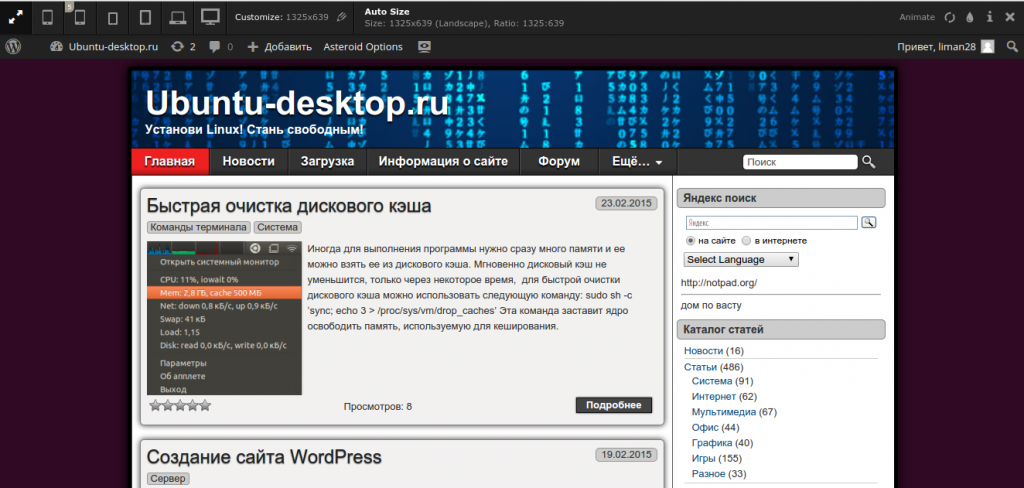
Task: Click the auto-size expand arrows icon
Action: (15, 17)
